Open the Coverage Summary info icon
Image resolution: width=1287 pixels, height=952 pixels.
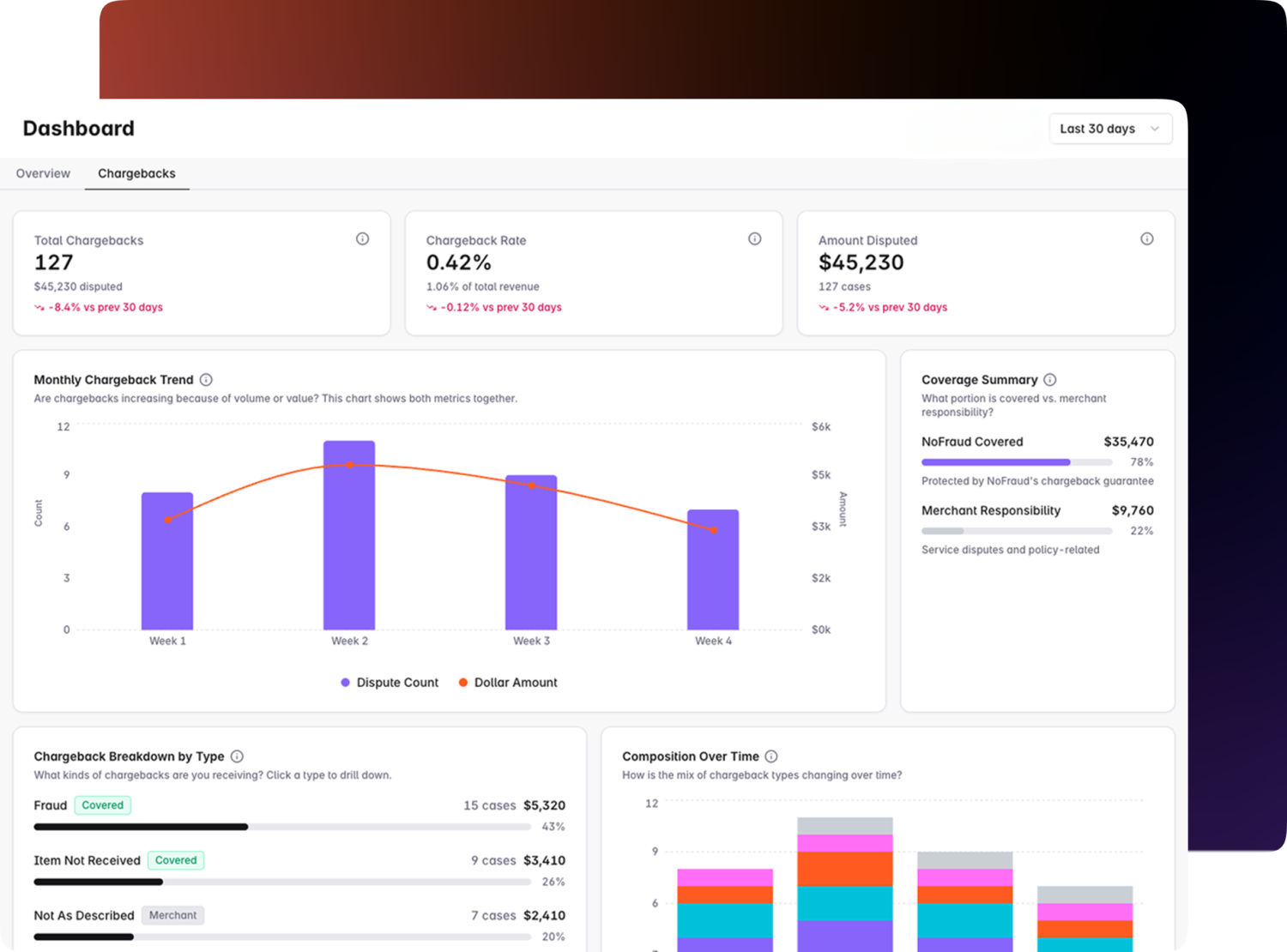tap(1050, 379)
